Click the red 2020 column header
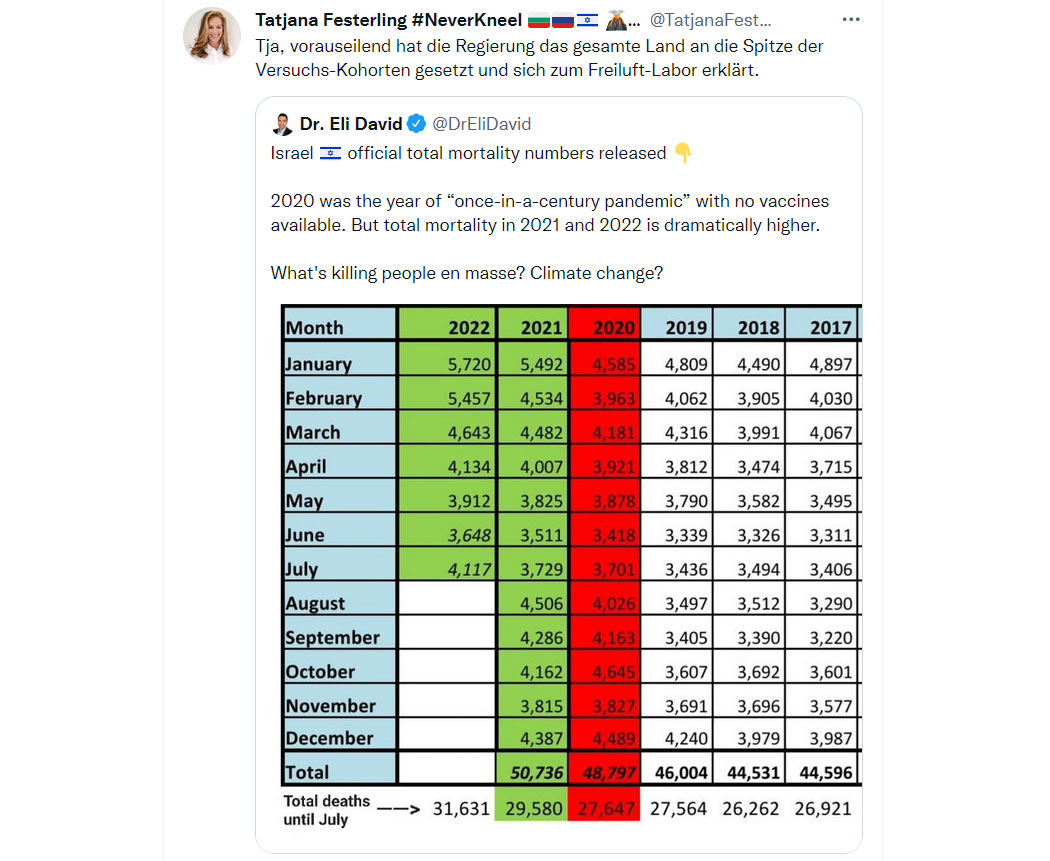The image size is (1050, 861). point(605,325)
